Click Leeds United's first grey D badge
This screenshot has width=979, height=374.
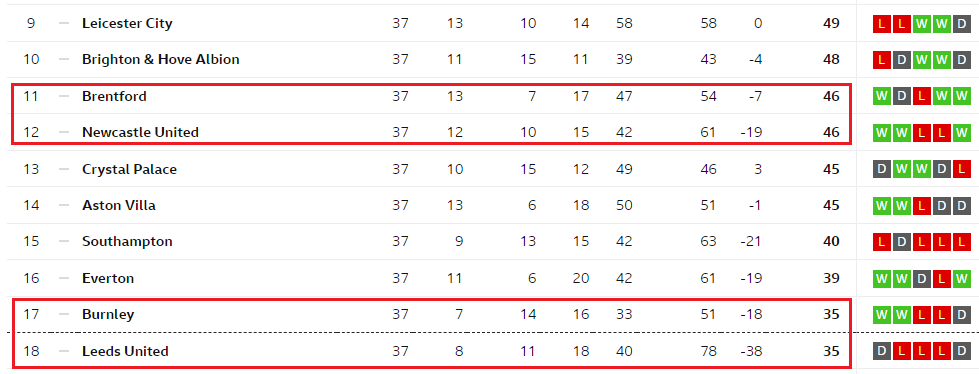coord(882,352)
